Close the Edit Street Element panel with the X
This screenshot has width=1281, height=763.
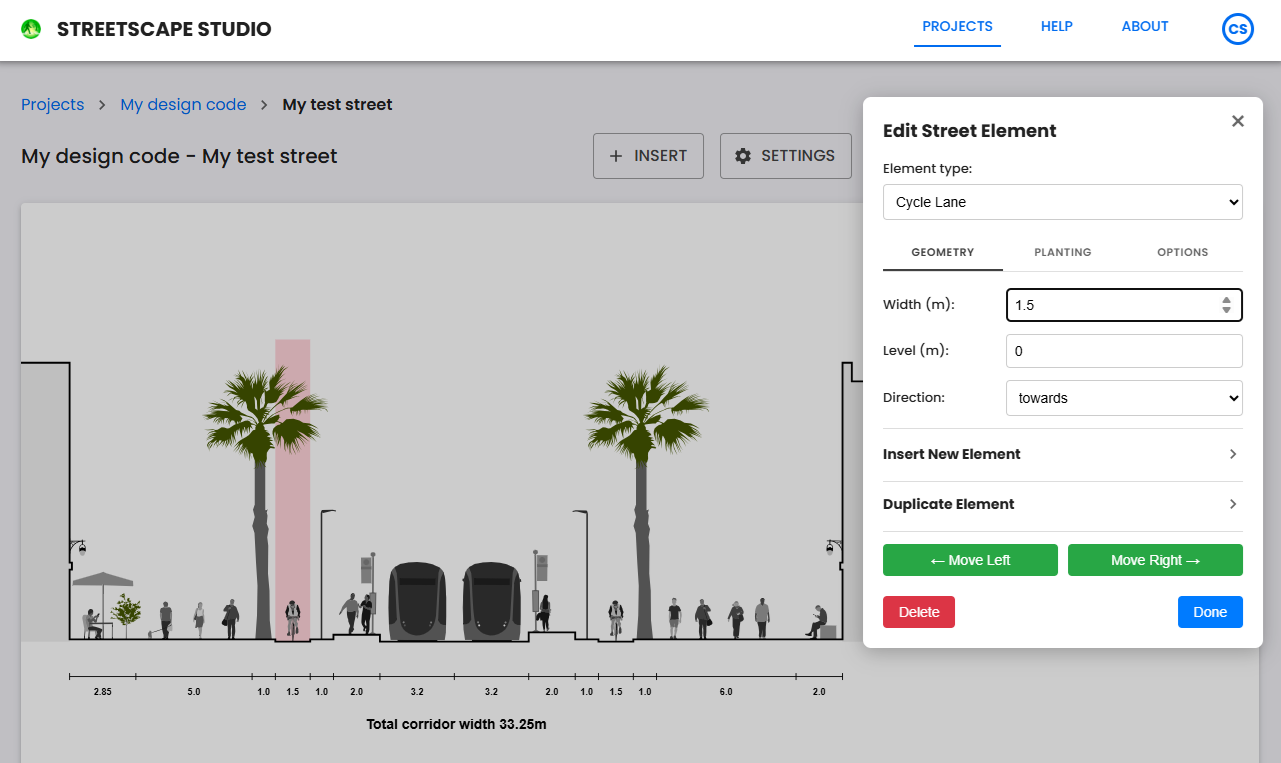(x=1237, y=120)
